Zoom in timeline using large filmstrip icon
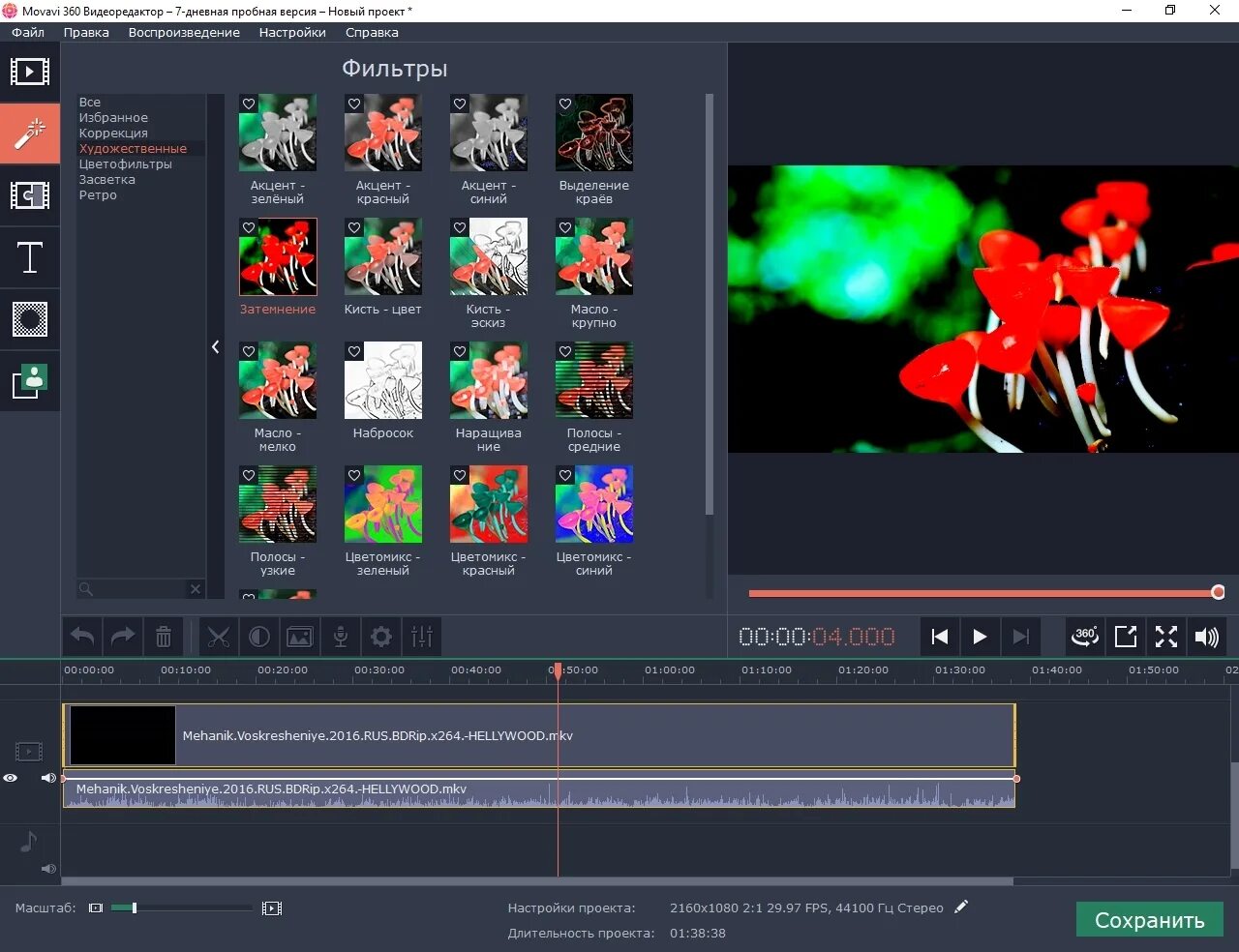 point(272,908)
